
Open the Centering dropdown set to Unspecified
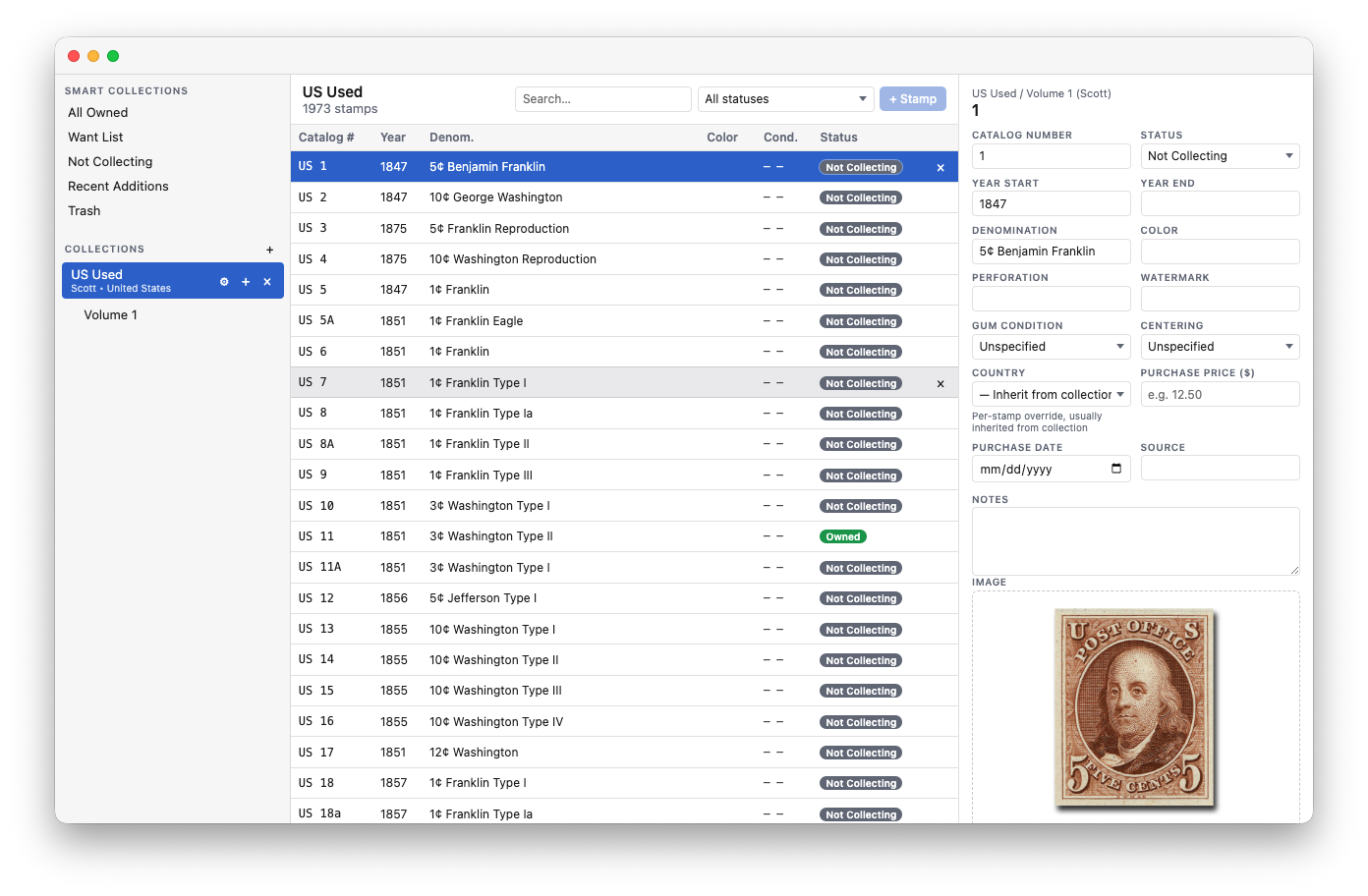click(x=1220, y=346)
